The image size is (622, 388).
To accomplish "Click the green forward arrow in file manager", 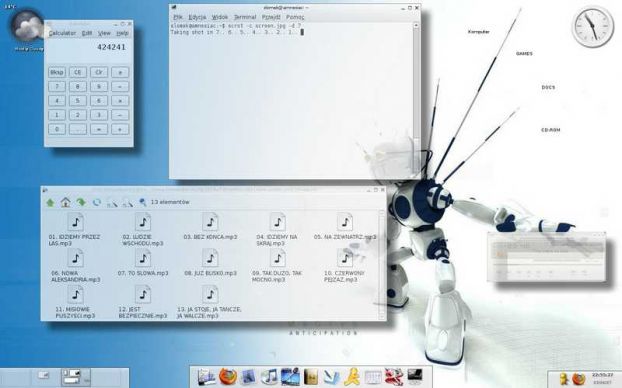I will [81, 202].
